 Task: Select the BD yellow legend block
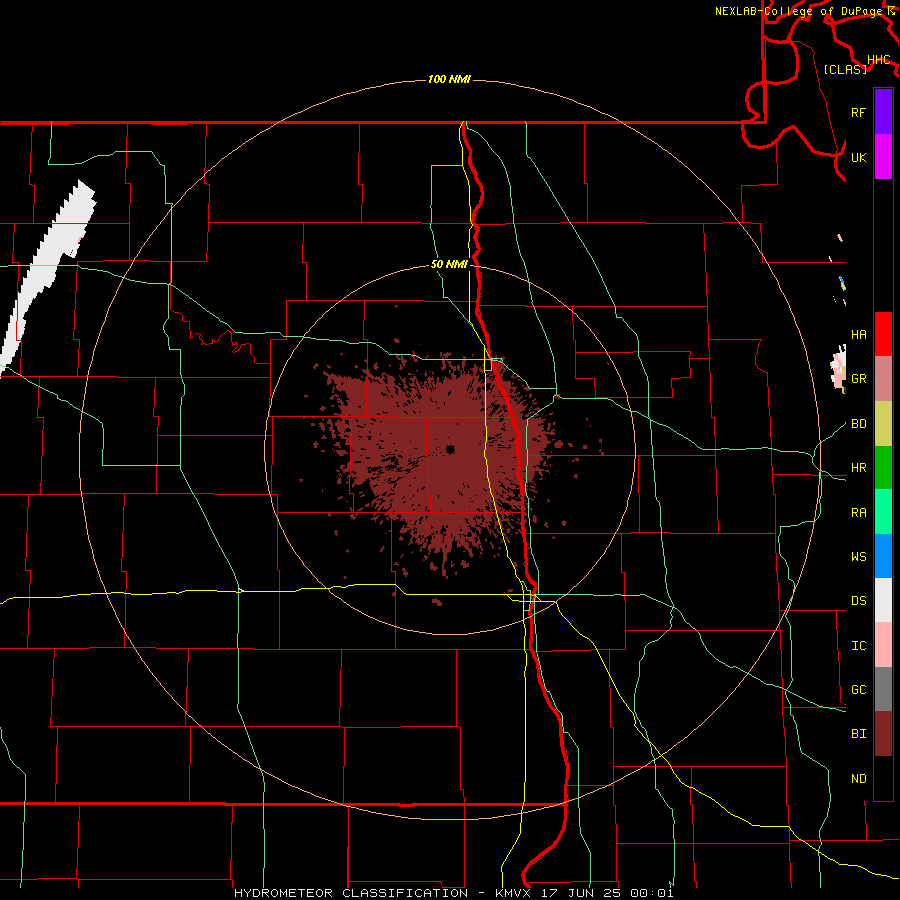click(x=883, y=423)
